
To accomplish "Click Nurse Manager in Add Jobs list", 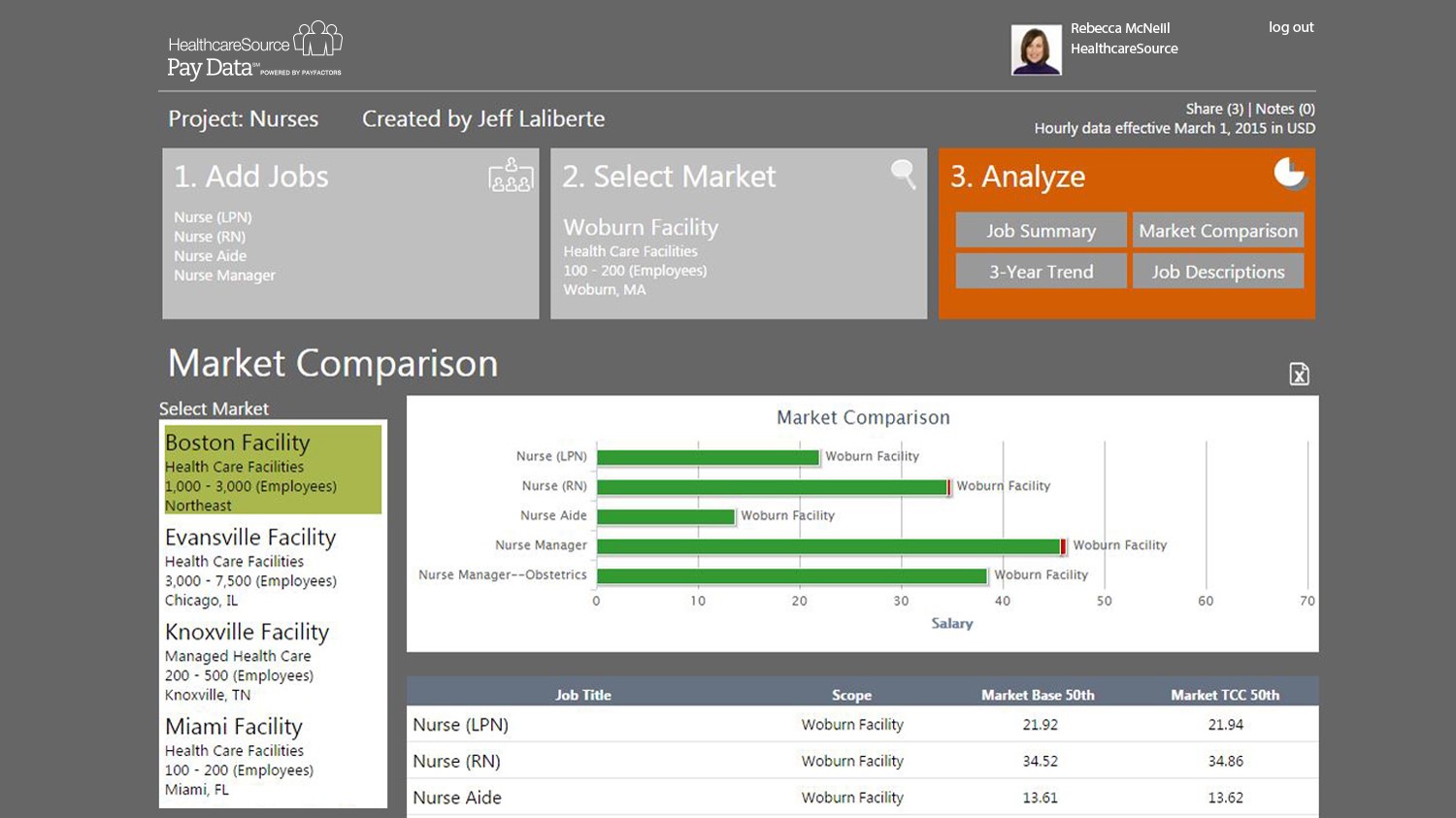I will [x=224, y=276].
